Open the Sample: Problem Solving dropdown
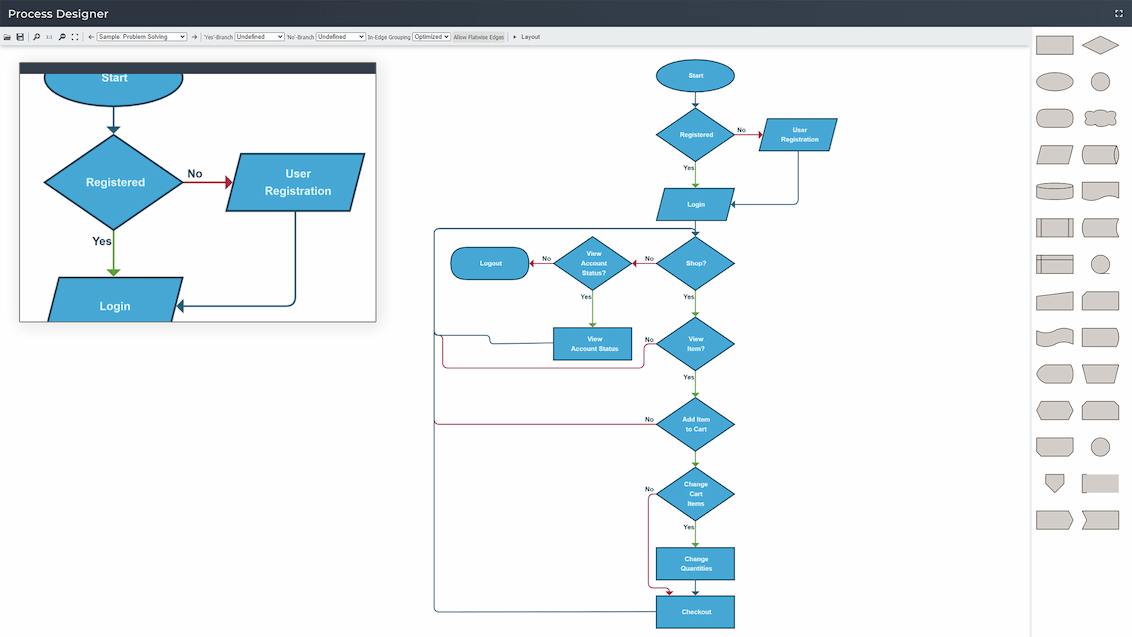Viewport: 1132px width, 637px height. tap(140, 36)
